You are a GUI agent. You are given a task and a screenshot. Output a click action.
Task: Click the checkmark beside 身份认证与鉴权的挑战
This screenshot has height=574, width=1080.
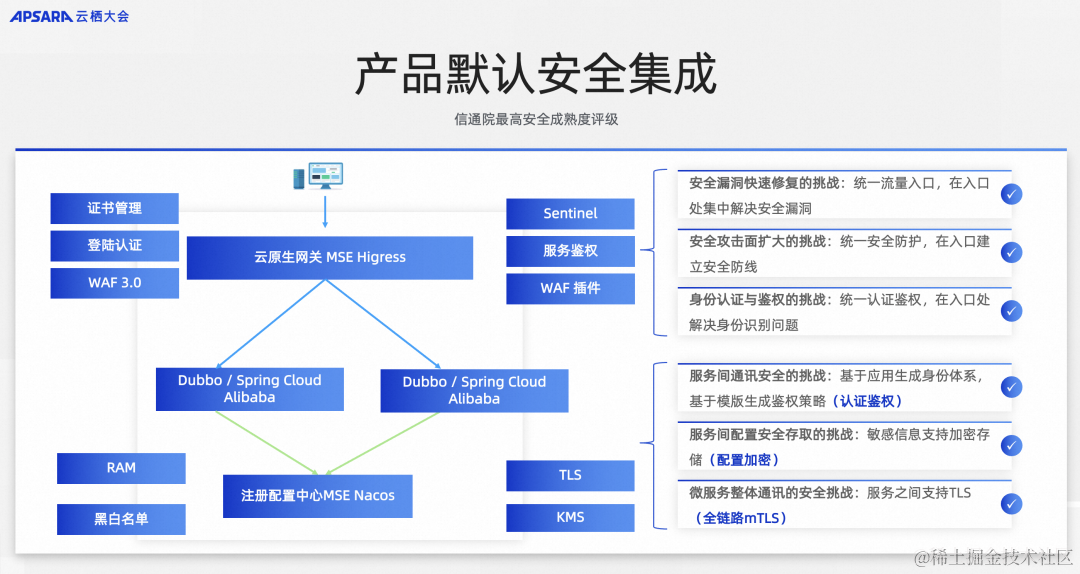click(x=1011, y=311)
